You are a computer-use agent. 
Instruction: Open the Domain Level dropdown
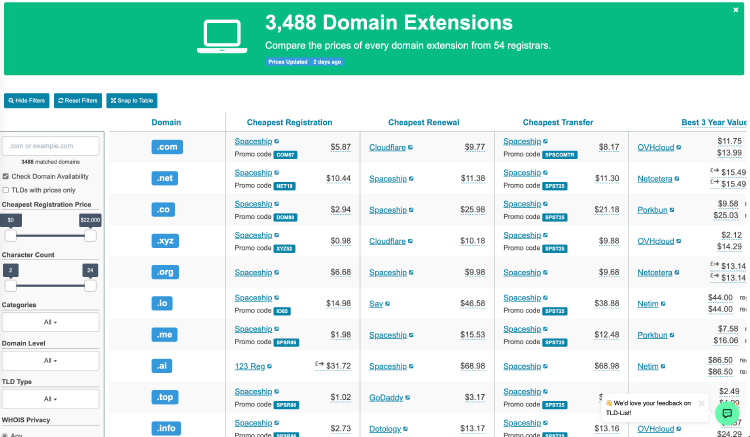click(x=51, y=361)
